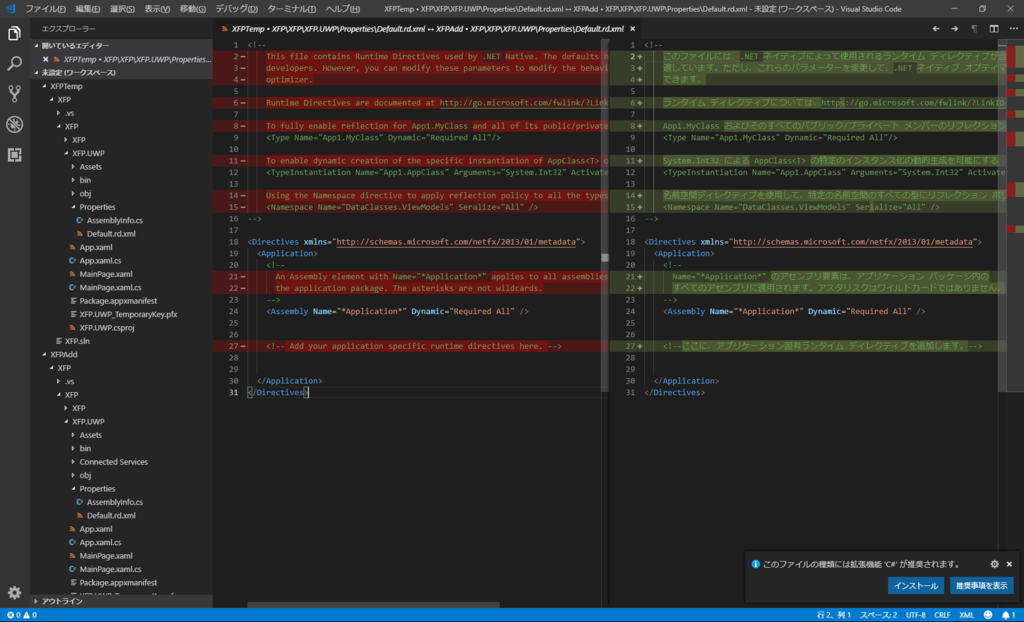The image size is (1024, 622).
Task: Click the left diff pane vertical scrollbar
Action: [x=605, y=216]
